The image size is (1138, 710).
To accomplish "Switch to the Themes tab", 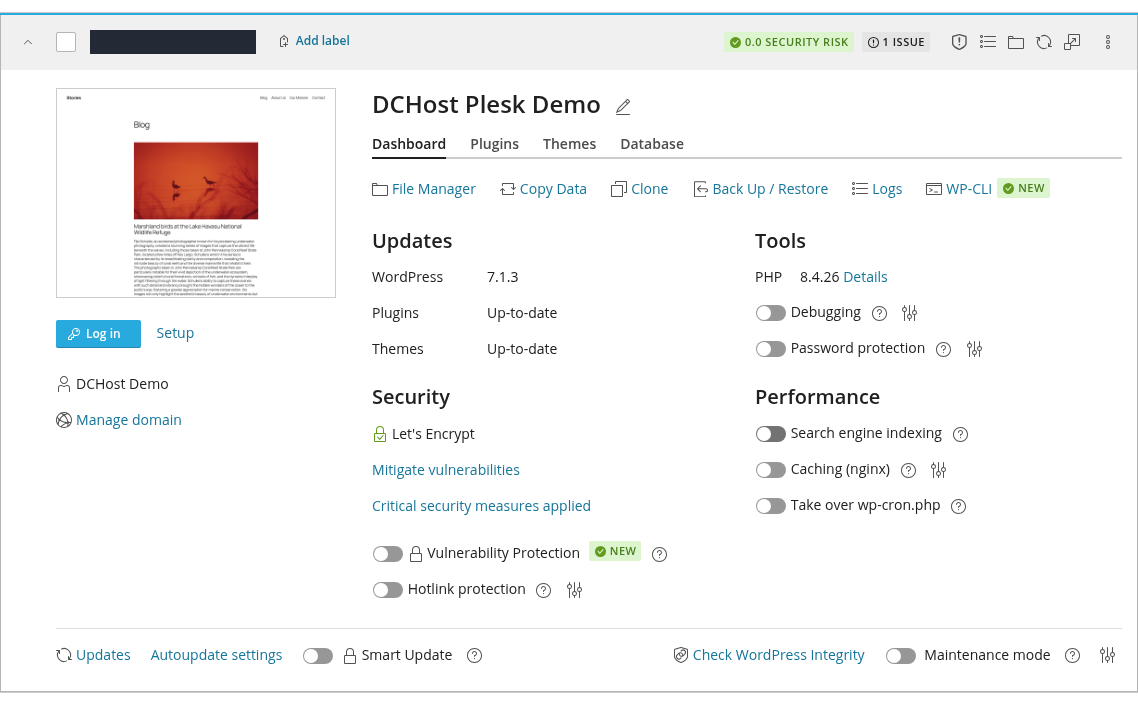I will coord(569,144).
